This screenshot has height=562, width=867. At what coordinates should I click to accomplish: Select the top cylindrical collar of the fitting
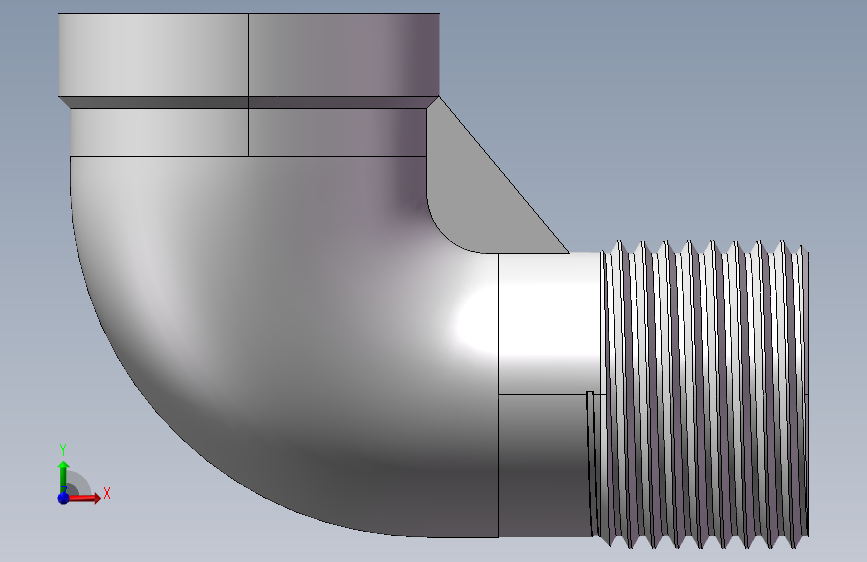click(x=249, y=55)
